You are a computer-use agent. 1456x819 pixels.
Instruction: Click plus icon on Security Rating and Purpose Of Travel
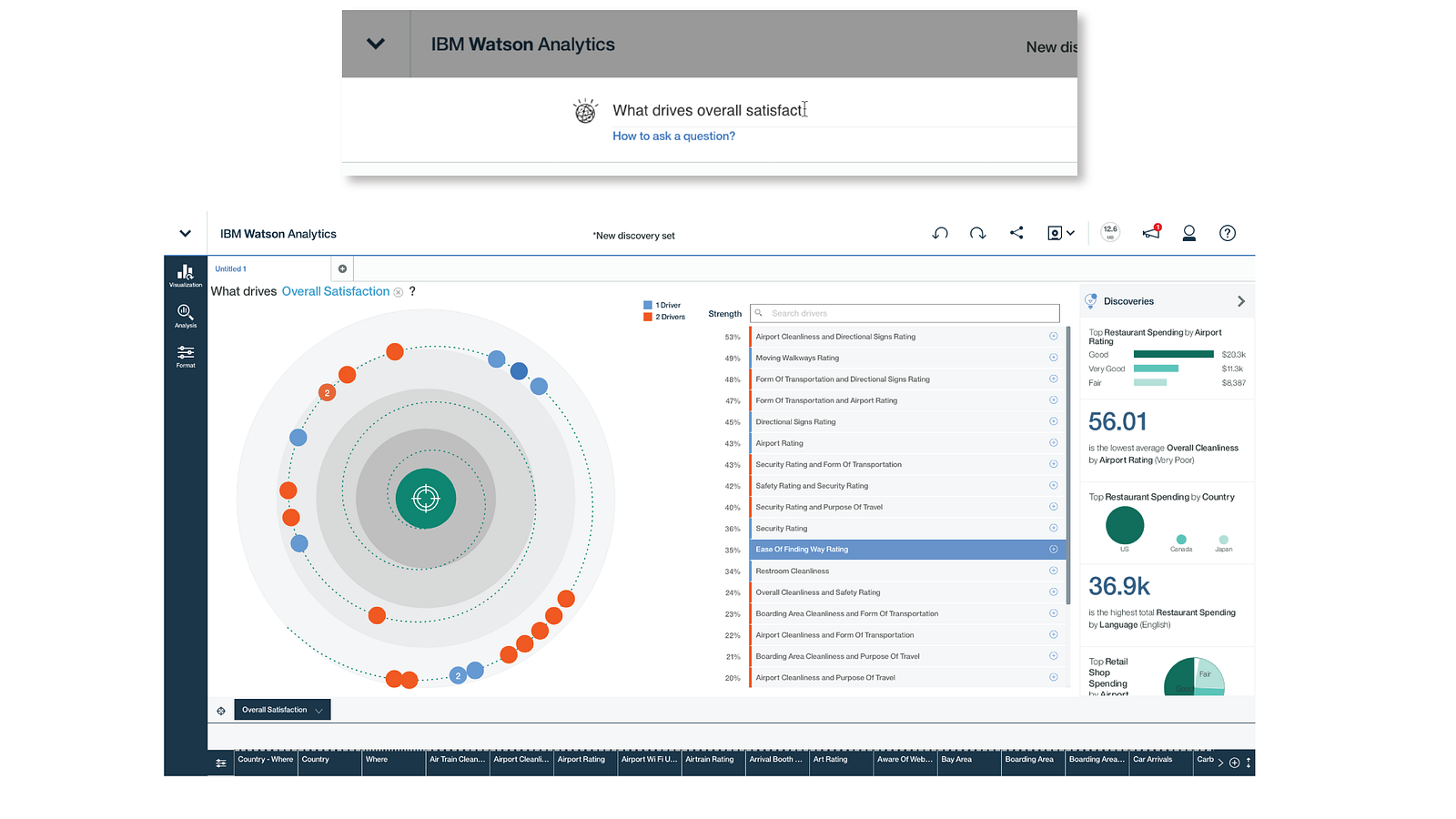[x=1053, y=507]
